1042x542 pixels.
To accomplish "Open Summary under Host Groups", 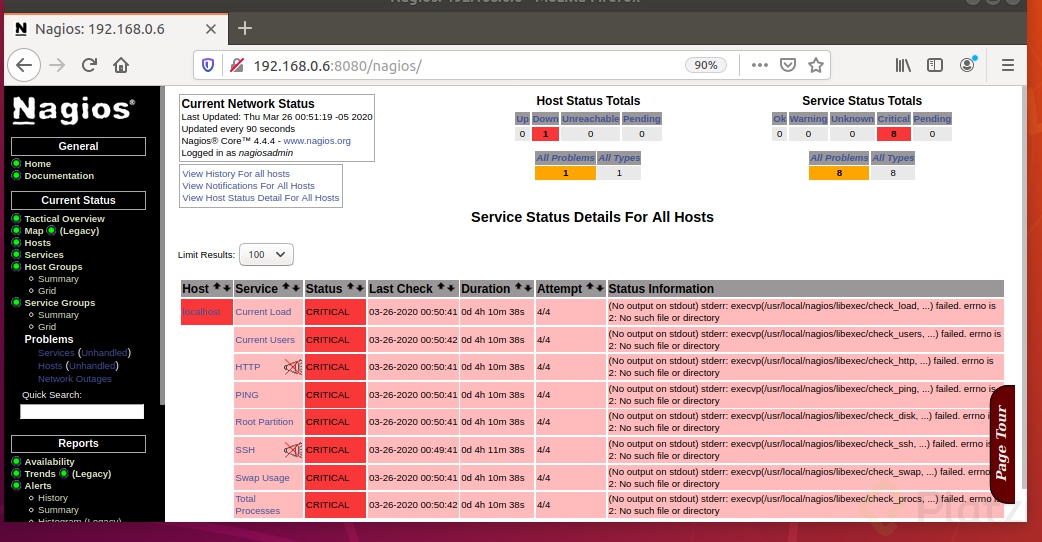I will coord(58,278).
